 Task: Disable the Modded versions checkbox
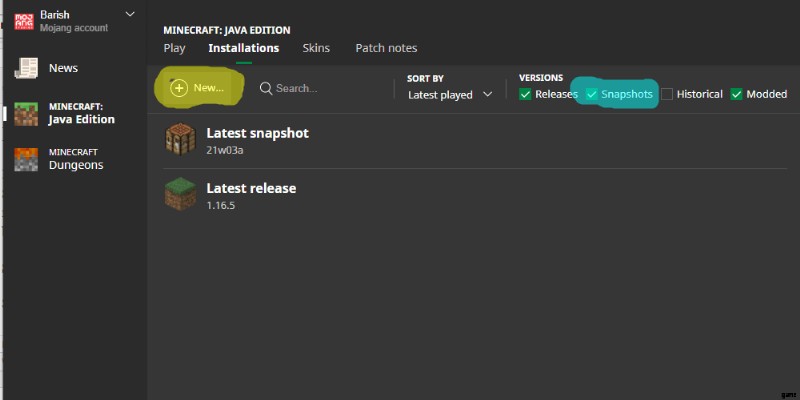point(737,94)
